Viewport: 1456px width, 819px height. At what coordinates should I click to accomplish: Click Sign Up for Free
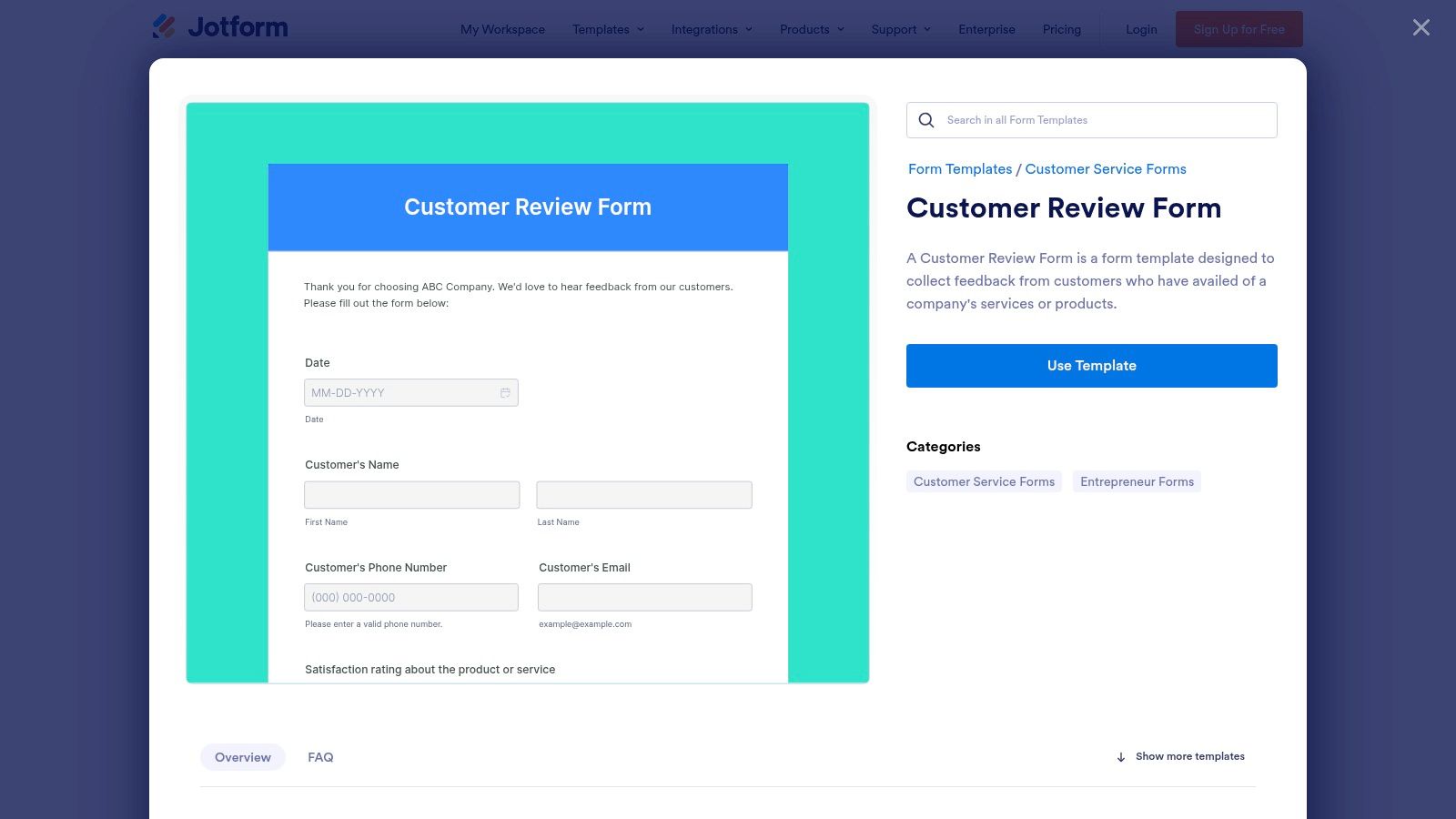click(x=1239, y=28)
